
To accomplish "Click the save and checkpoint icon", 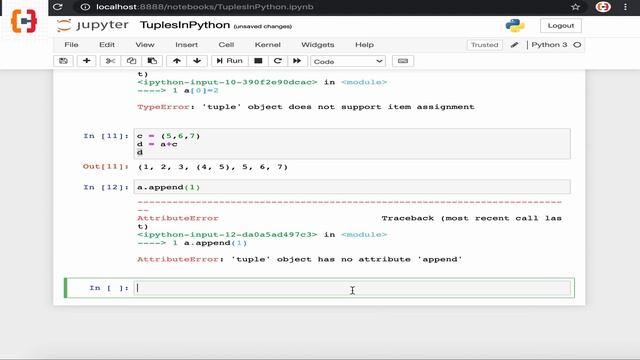I will tap(63, 61).
